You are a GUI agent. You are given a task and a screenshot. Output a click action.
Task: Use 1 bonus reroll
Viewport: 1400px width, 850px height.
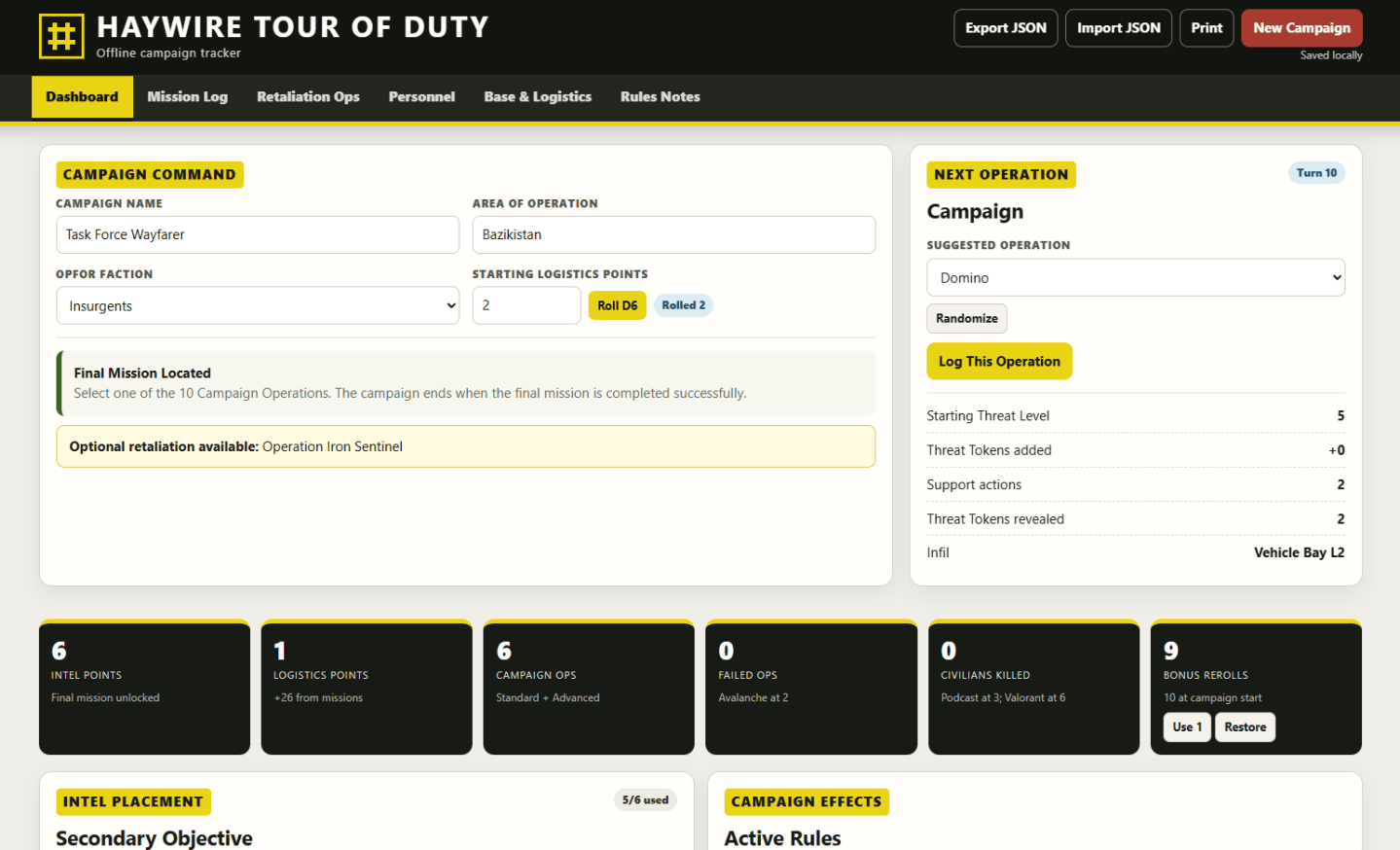point(1187,727)
